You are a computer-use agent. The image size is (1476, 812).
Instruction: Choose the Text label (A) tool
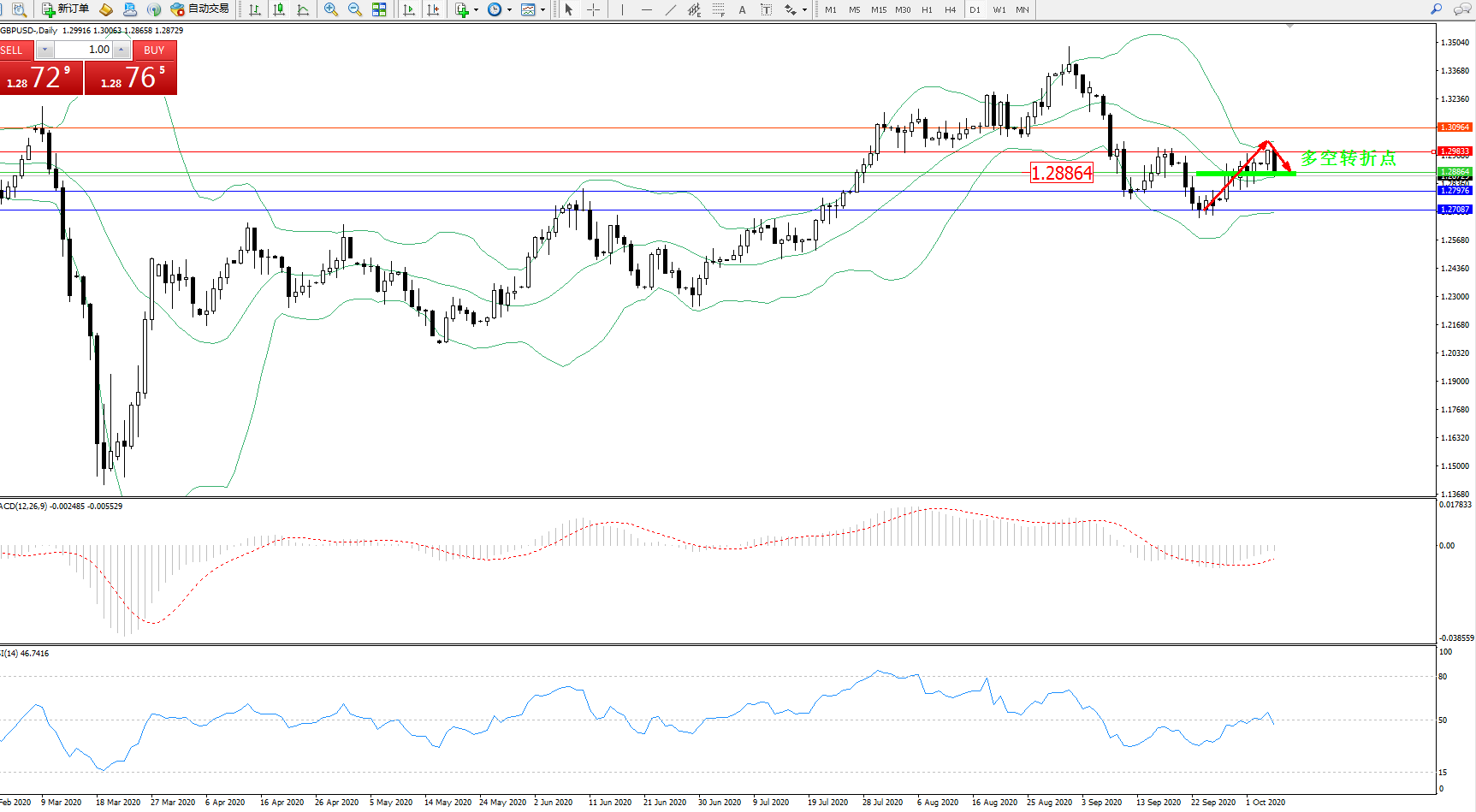(742, 9)
